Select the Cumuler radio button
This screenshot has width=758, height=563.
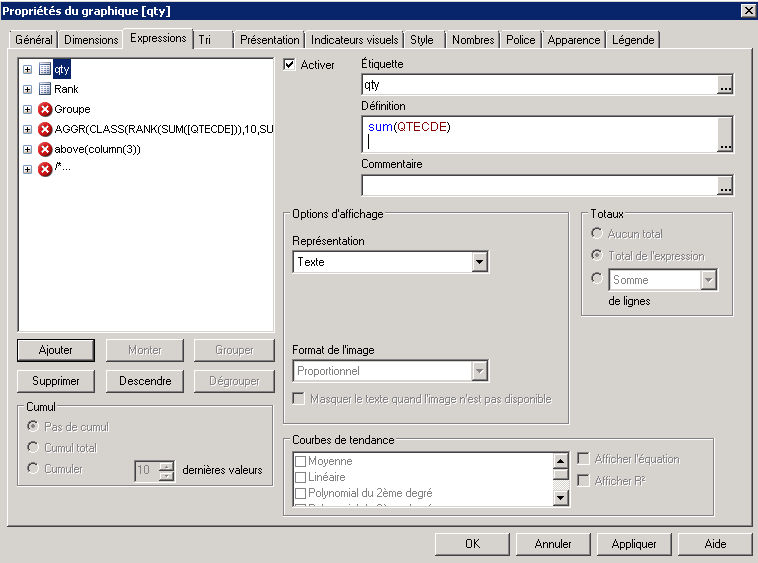(33, 468)
